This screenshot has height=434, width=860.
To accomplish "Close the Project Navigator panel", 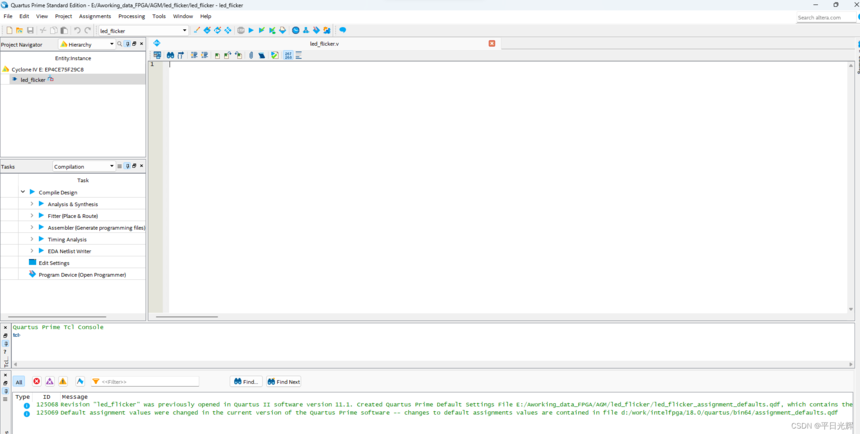I will tap(142, 44).
